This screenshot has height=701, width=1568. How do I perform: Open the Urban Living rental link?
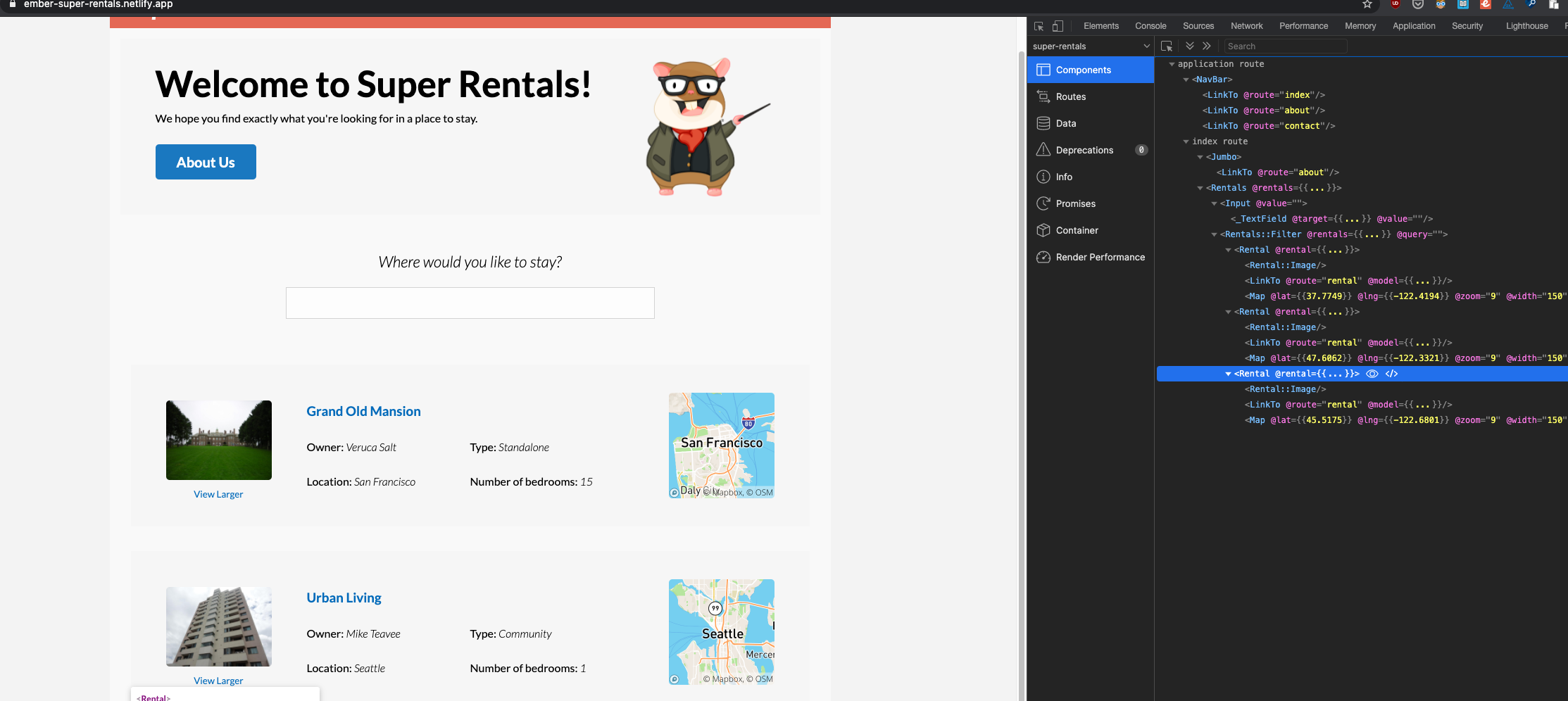[x=344, y=598]
